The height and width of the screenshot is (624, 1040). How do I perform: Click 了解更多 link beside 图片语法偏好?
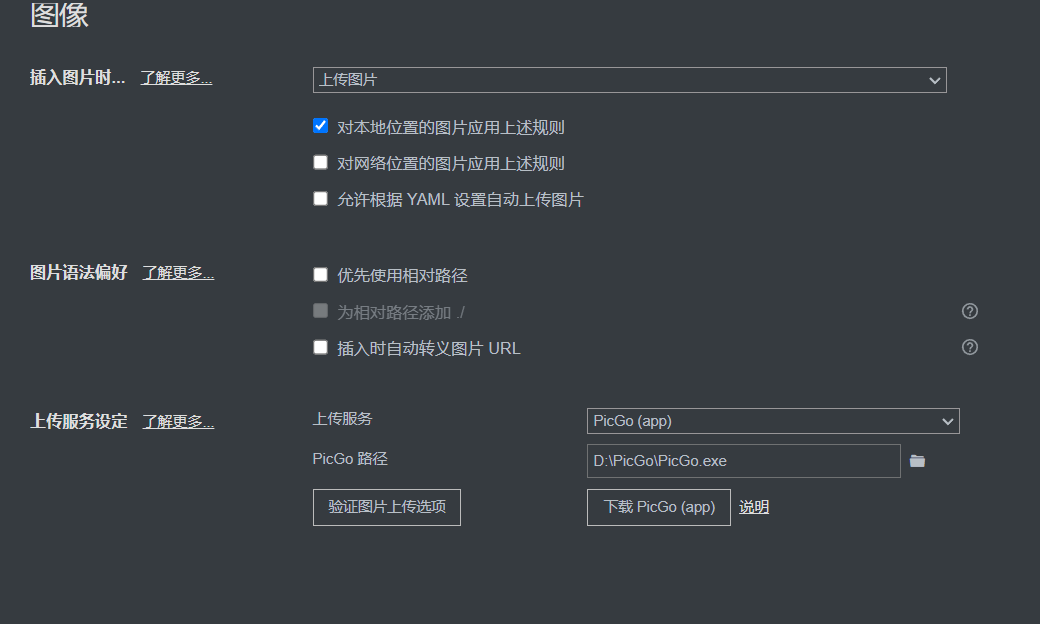pos(178,273)
